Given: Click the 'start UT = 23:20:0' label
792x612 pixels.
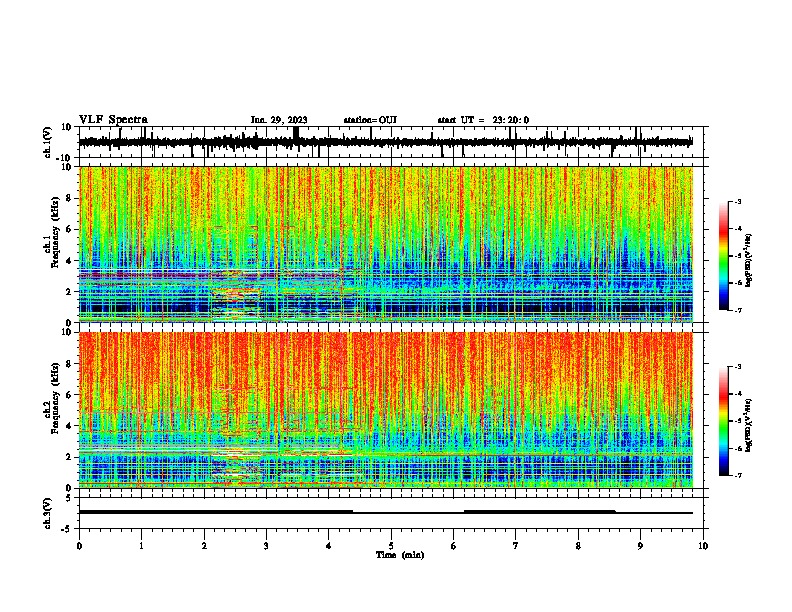Looking at the screenshot, I should [x=483, y=120].
